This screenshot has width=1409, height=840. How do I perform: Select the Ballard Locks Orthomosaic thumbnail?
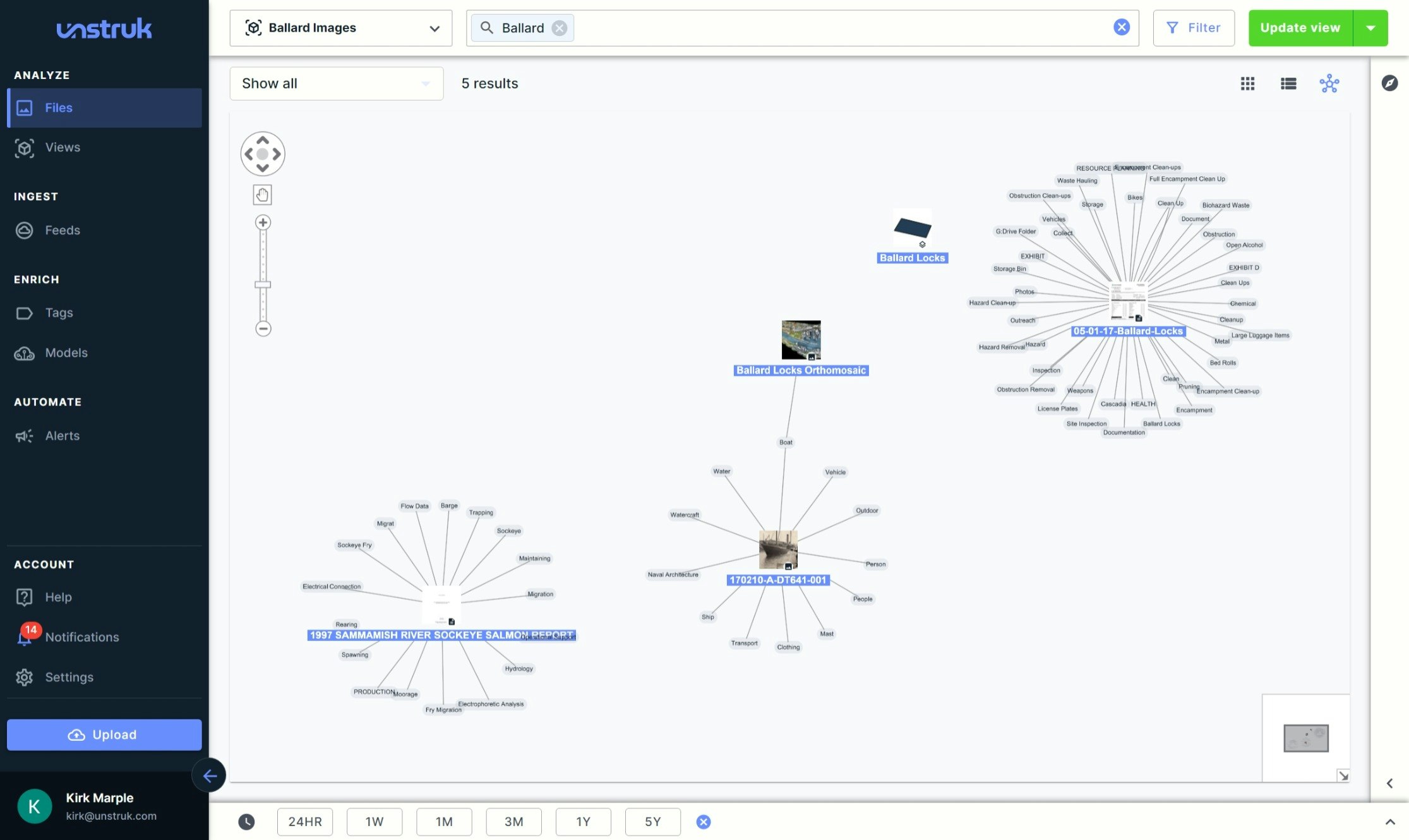pyautogui.click(x=801, y=340)
